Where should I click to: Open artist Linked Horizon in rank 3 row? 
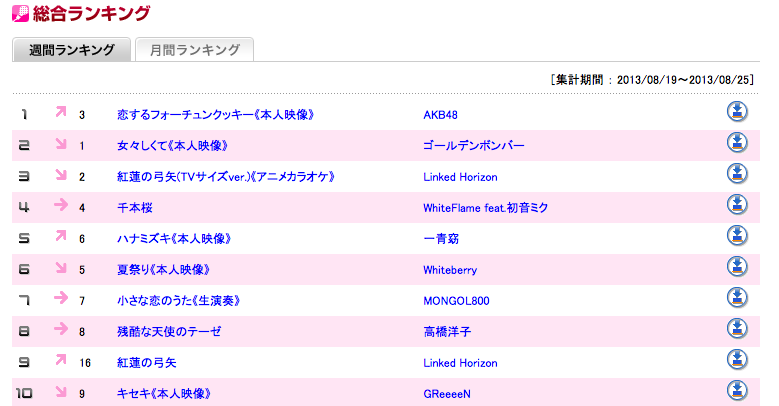pos(460,177)
